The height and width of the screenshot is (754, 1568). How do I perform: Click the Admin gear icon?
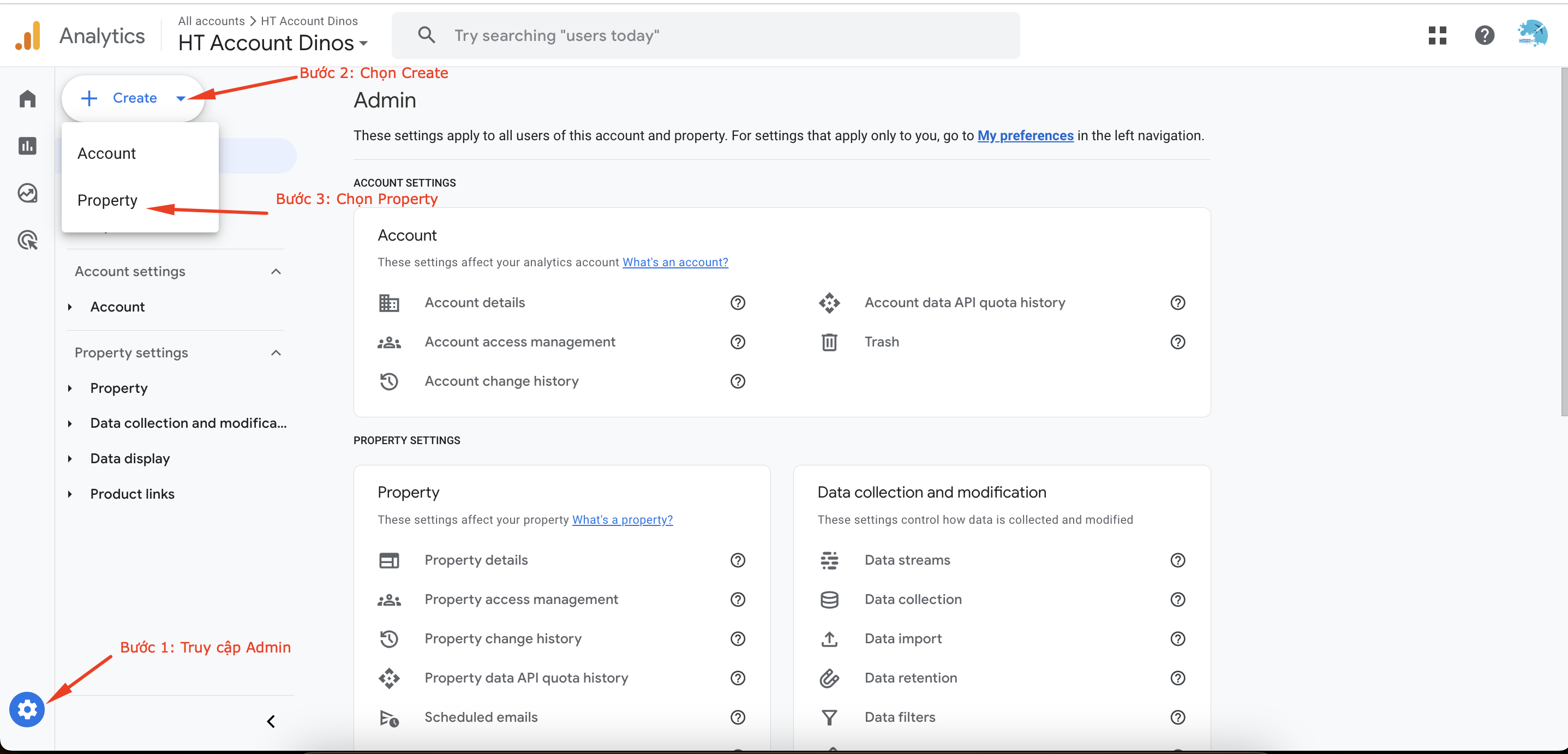click(x=27, y=709)
